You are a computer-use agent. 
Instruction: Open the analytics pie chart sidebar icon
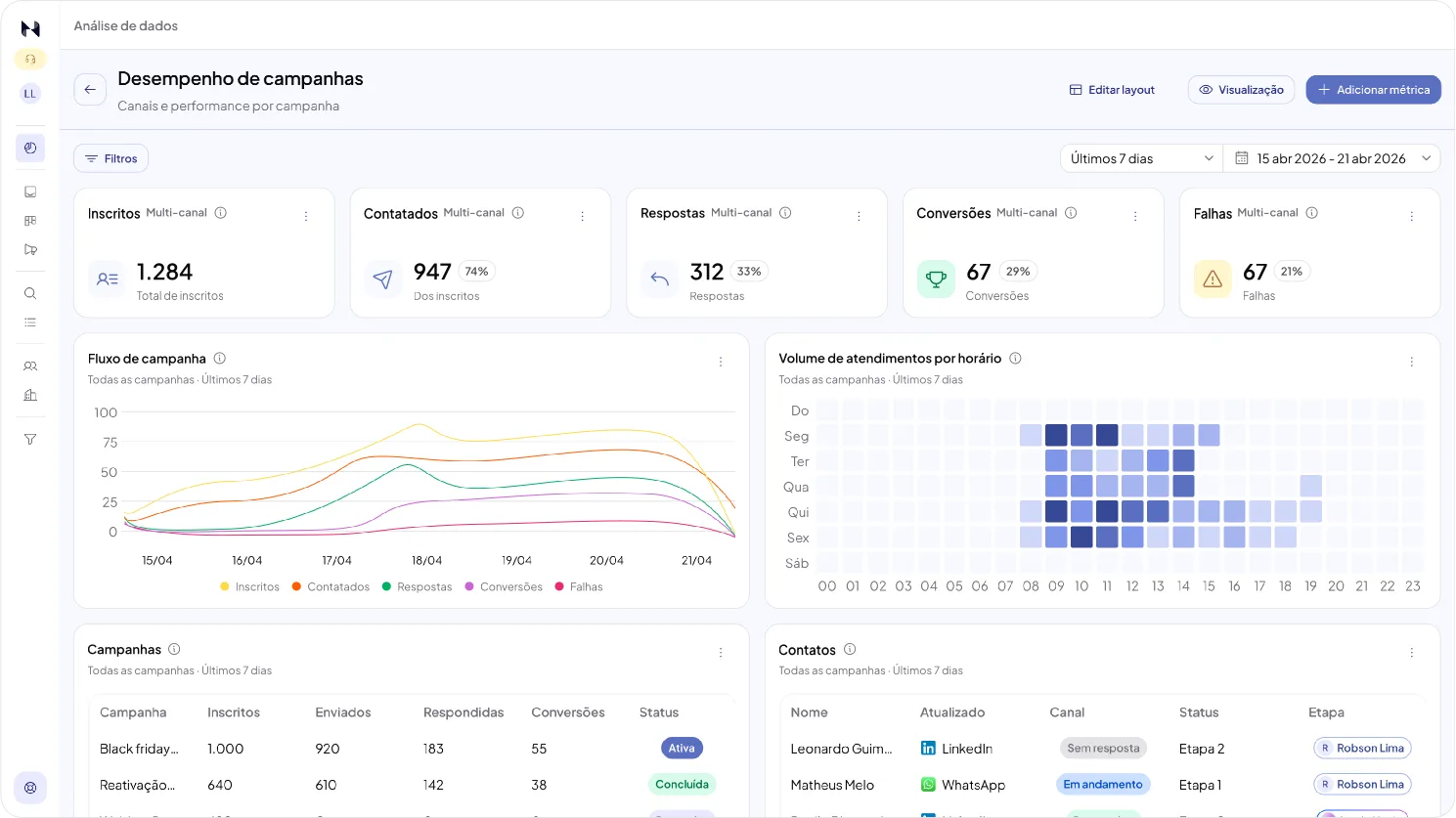(x=30, y=149)
